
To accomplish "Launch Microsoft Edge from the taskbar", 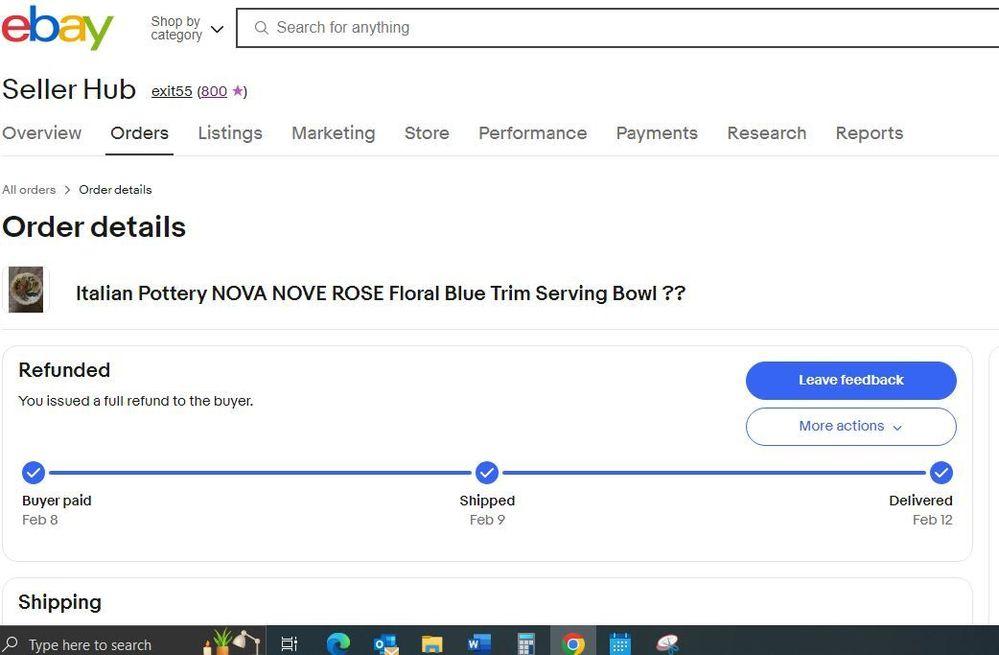I will [338, 644].
